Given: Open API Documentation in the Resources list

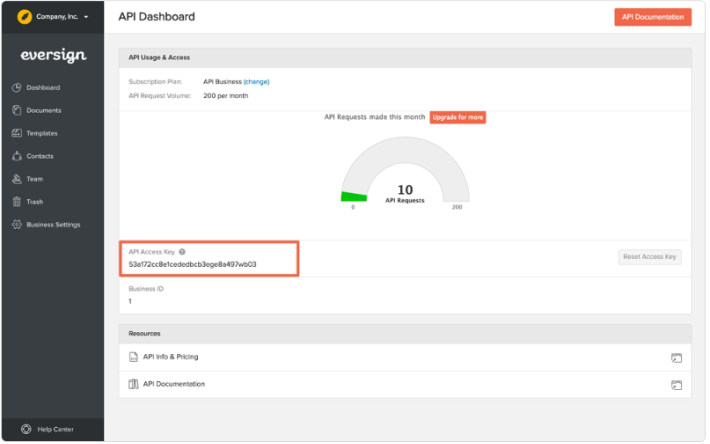Looking at the screenshot, I should pos(174,384).
